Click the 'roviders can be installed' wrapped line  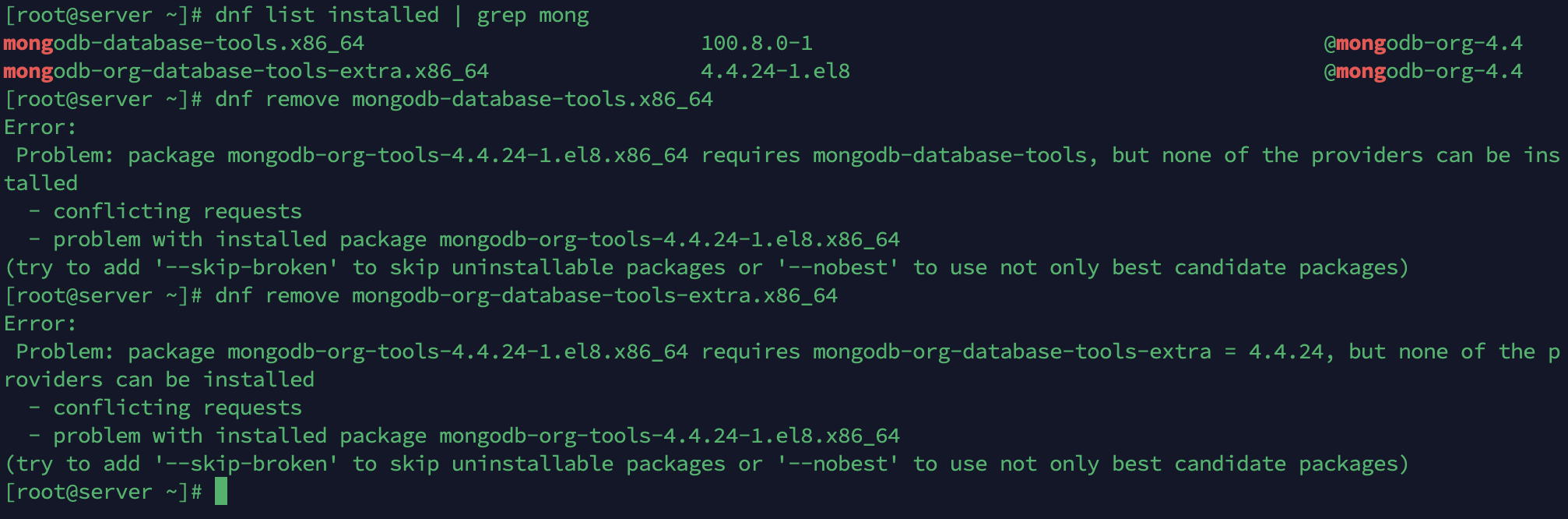pos(159,380)
